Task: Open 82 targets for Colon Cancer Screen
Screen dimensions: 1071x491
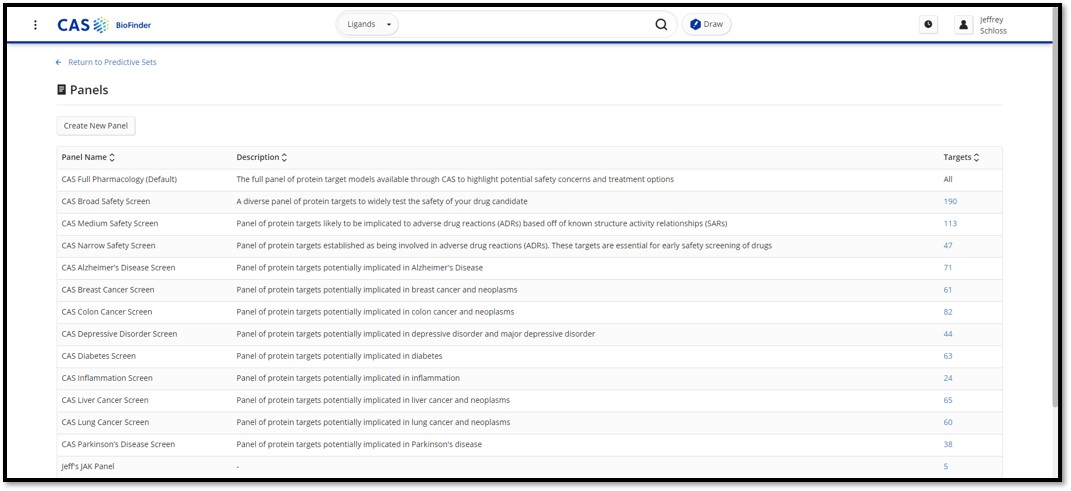Action: point(948,311)
